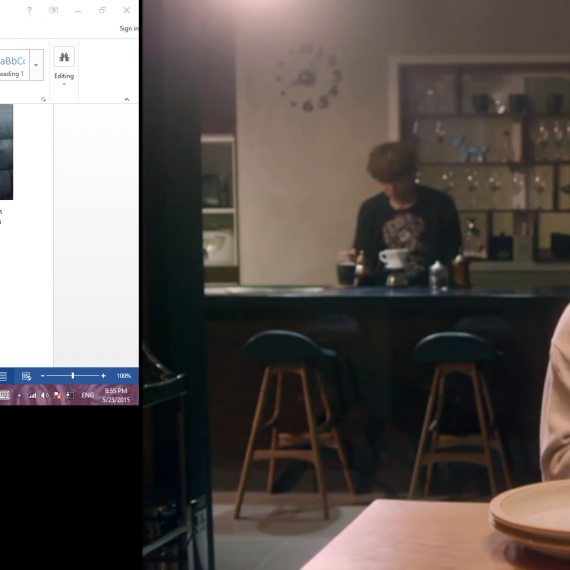Switch to Web Layout view
The width and height of the screenshot is (570, 570).
(x=26, y=376)
